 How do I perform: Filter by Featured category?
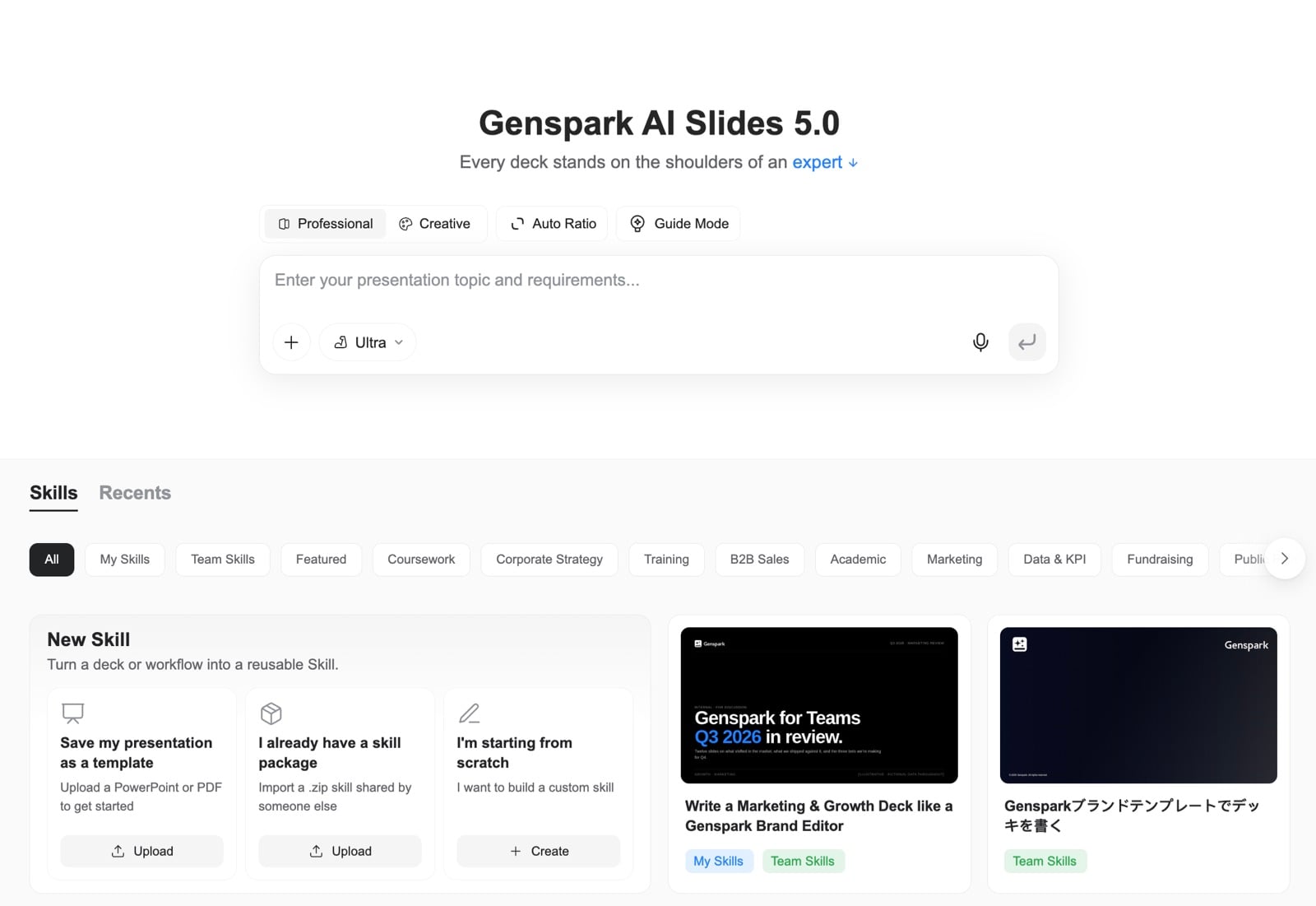(x=321, y=560)
